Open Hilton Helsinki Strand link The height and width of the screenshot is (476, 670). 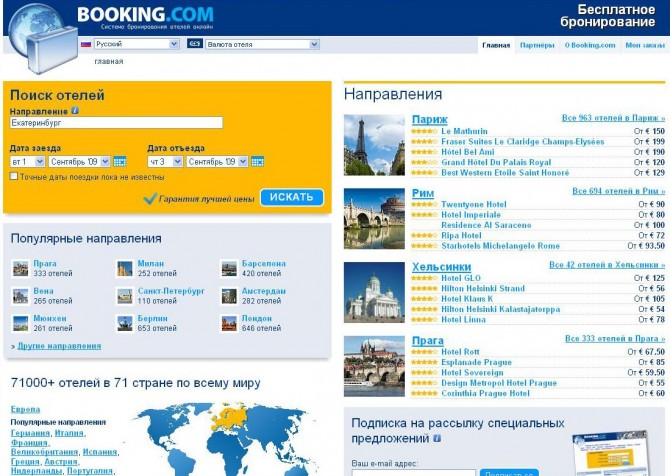coord(483,288)
